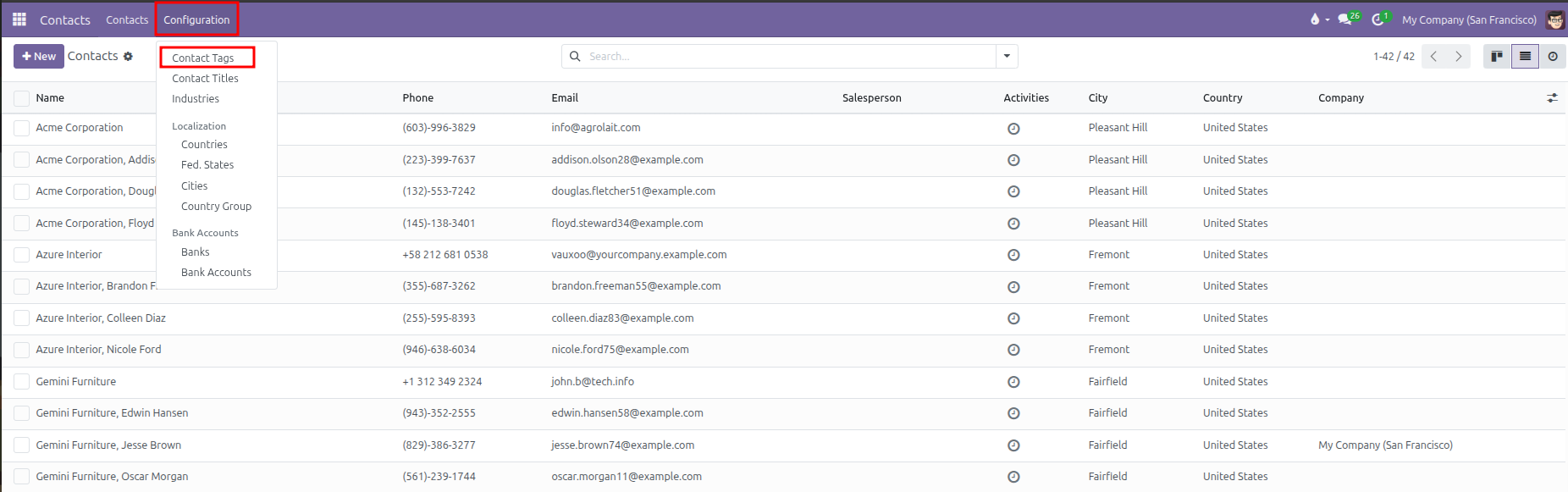Go to next page of records
The height and width of the screenshot is (492, 1568).
pyautogui.click(x=1458, y=56)
